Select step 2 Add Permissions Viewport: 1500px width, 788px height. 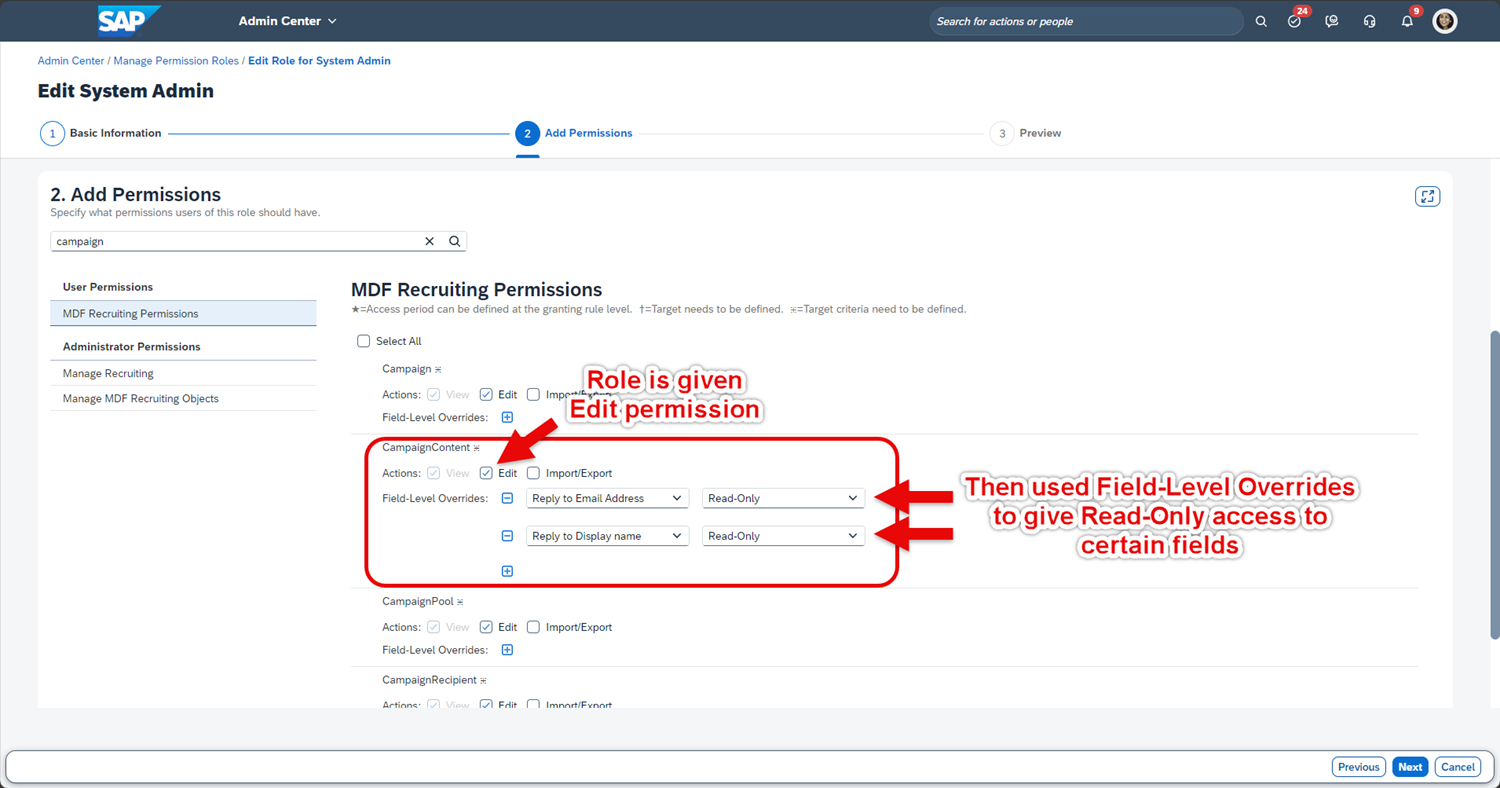575,133
